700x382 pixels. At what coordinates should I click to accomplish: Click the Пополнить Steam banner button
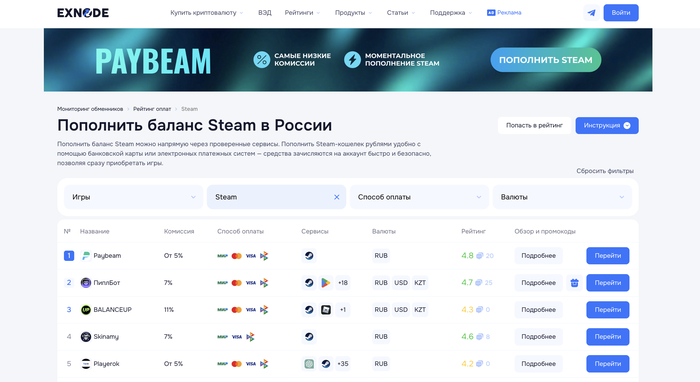(546, 60)
